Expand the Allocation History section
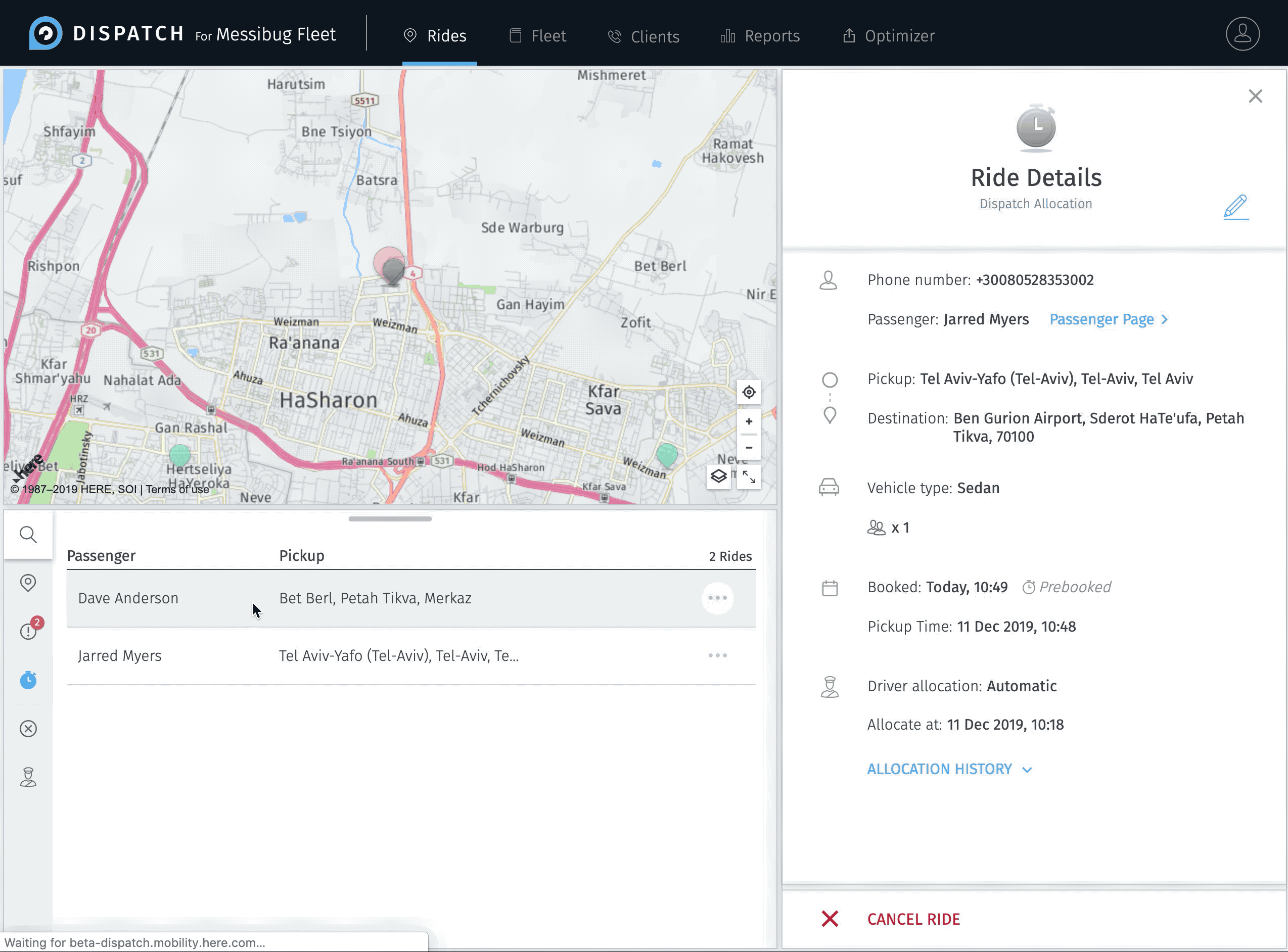1288x952 pixels. pyautogui.click(x=949, y=769)
